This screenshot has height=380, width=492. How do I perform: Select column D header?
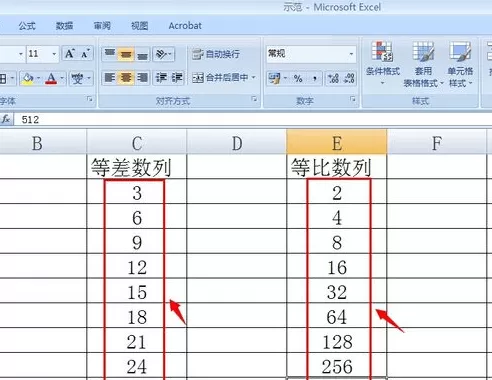(237, 143)
